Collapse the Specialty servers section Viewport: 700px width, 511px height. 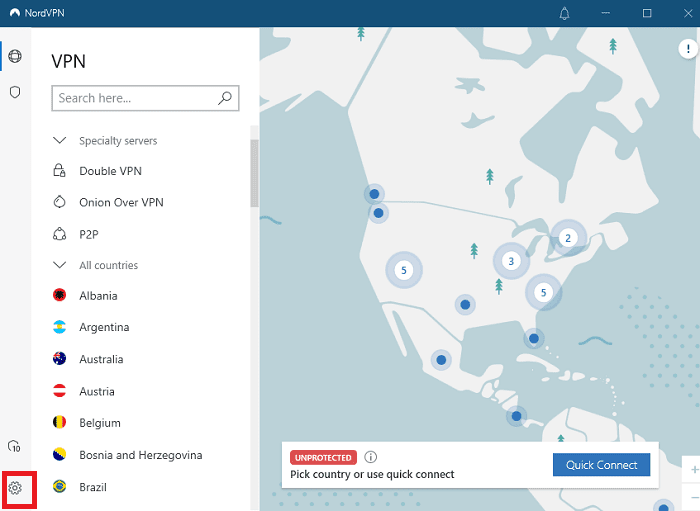point(59,141)
